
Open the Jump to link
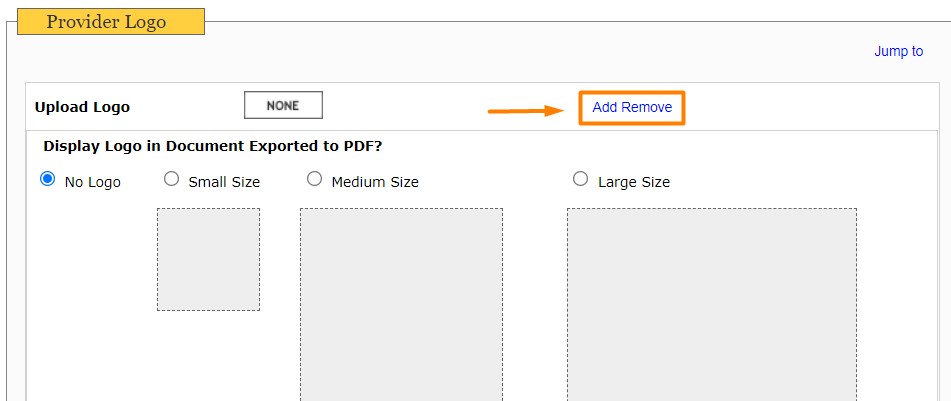898,52
